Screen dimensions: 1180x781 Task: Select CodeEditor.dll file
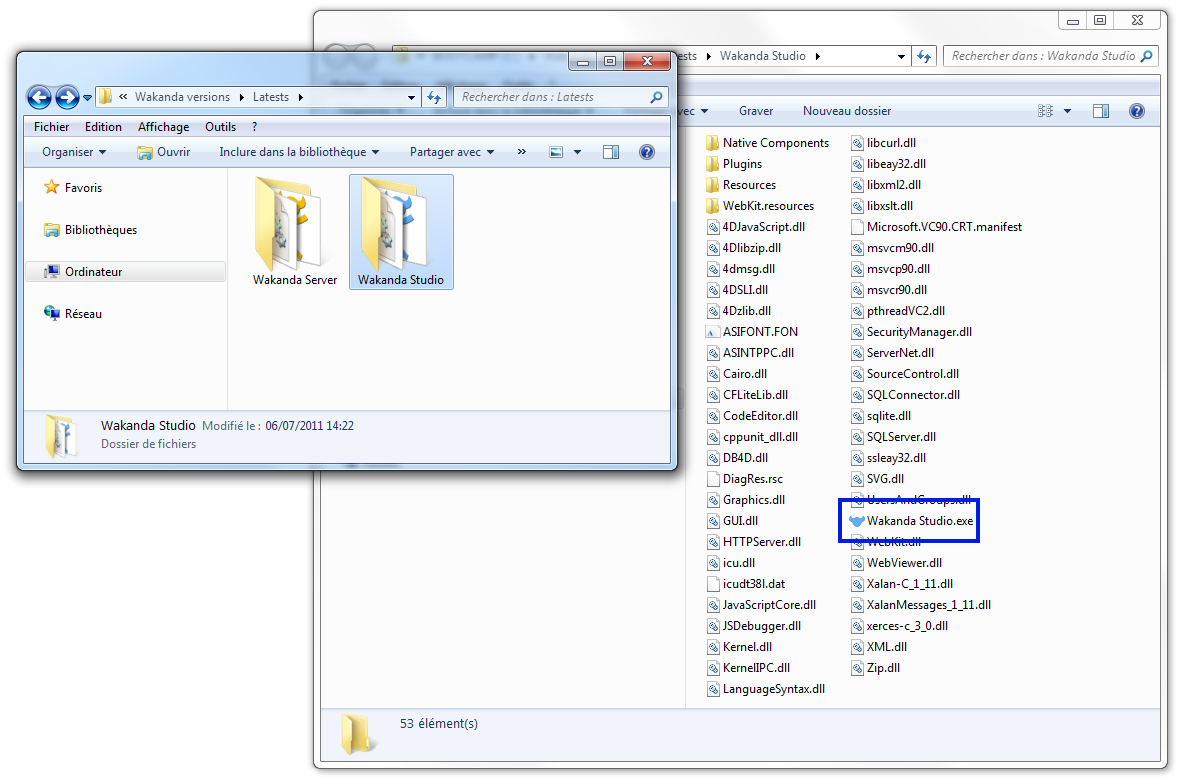click(x=752, y=416)
